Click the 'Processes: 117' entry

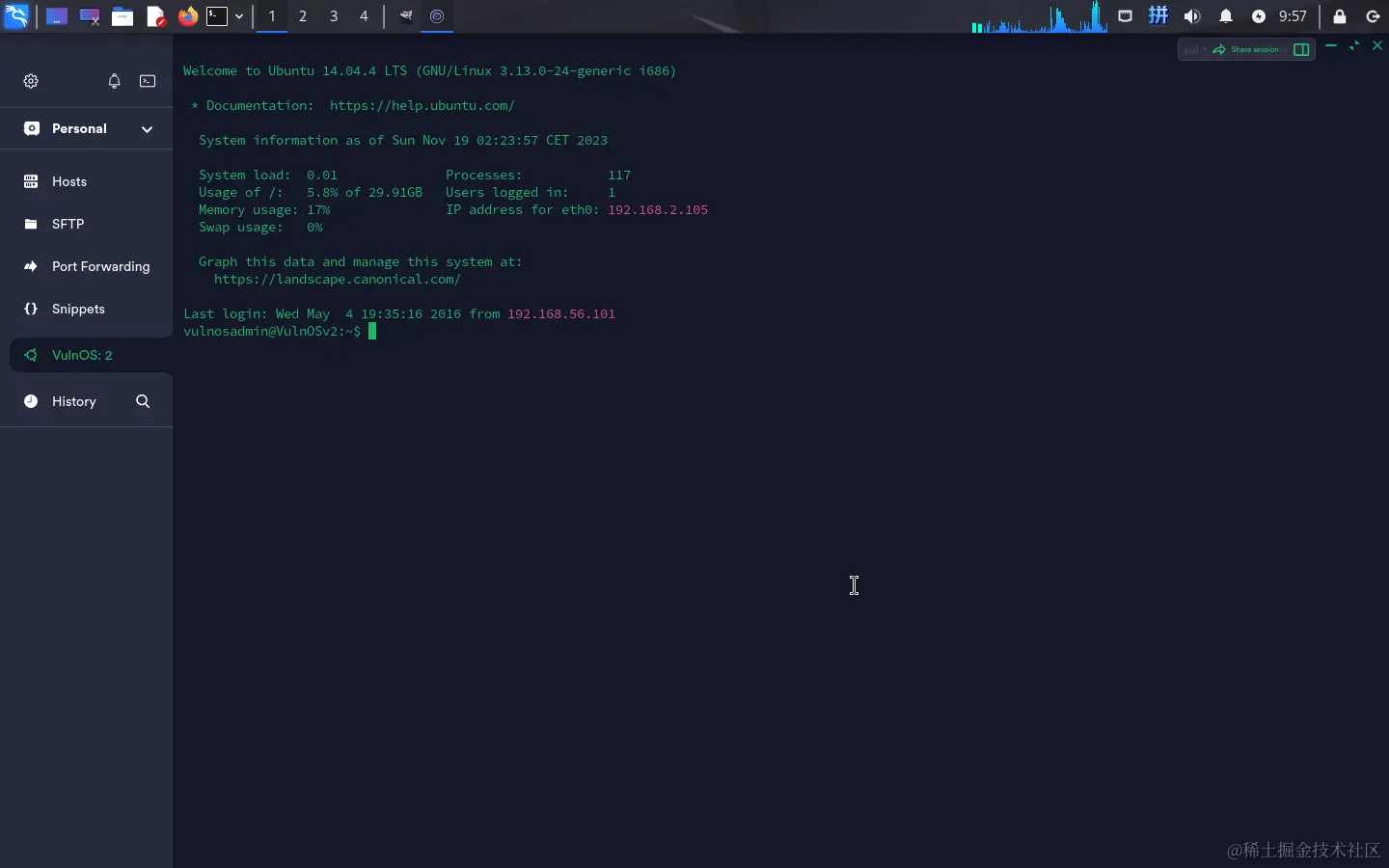click(x=538, y=176)
